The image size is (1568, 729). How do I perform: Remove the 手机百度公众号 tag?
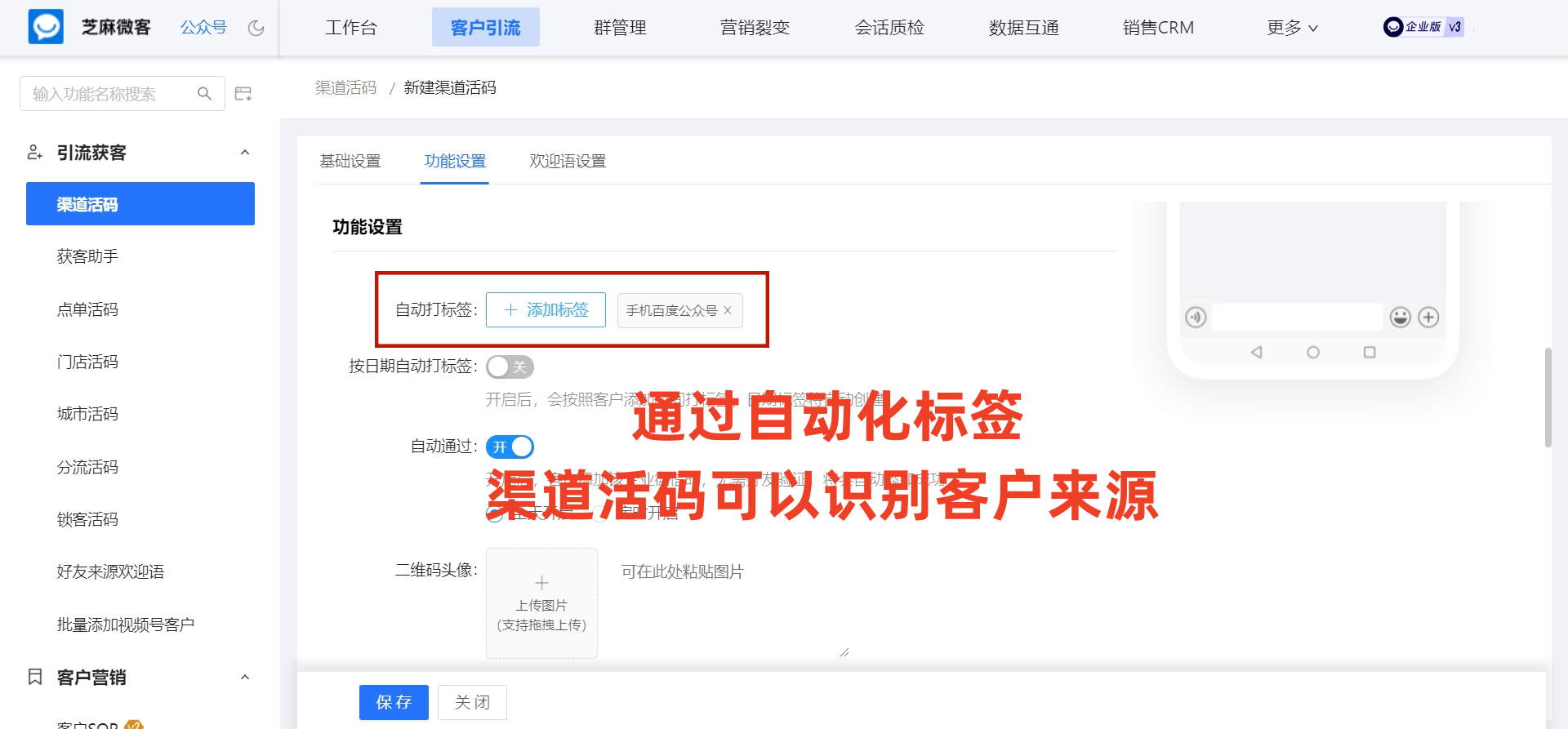click(x=728, y=310)
